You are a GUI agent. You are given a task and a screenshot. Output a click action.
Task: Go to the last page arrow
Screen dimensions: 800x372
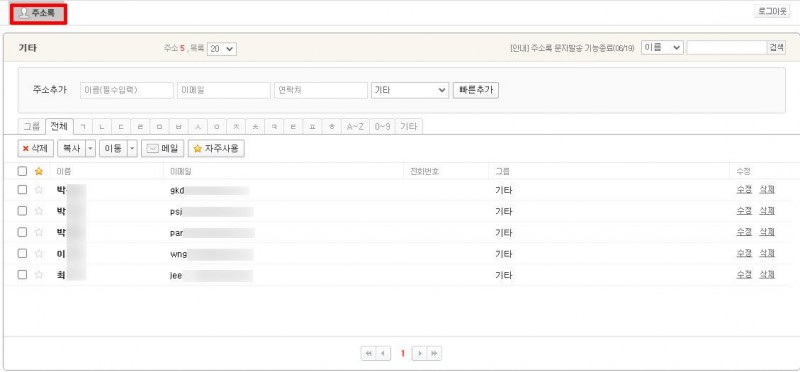(434, 353)
